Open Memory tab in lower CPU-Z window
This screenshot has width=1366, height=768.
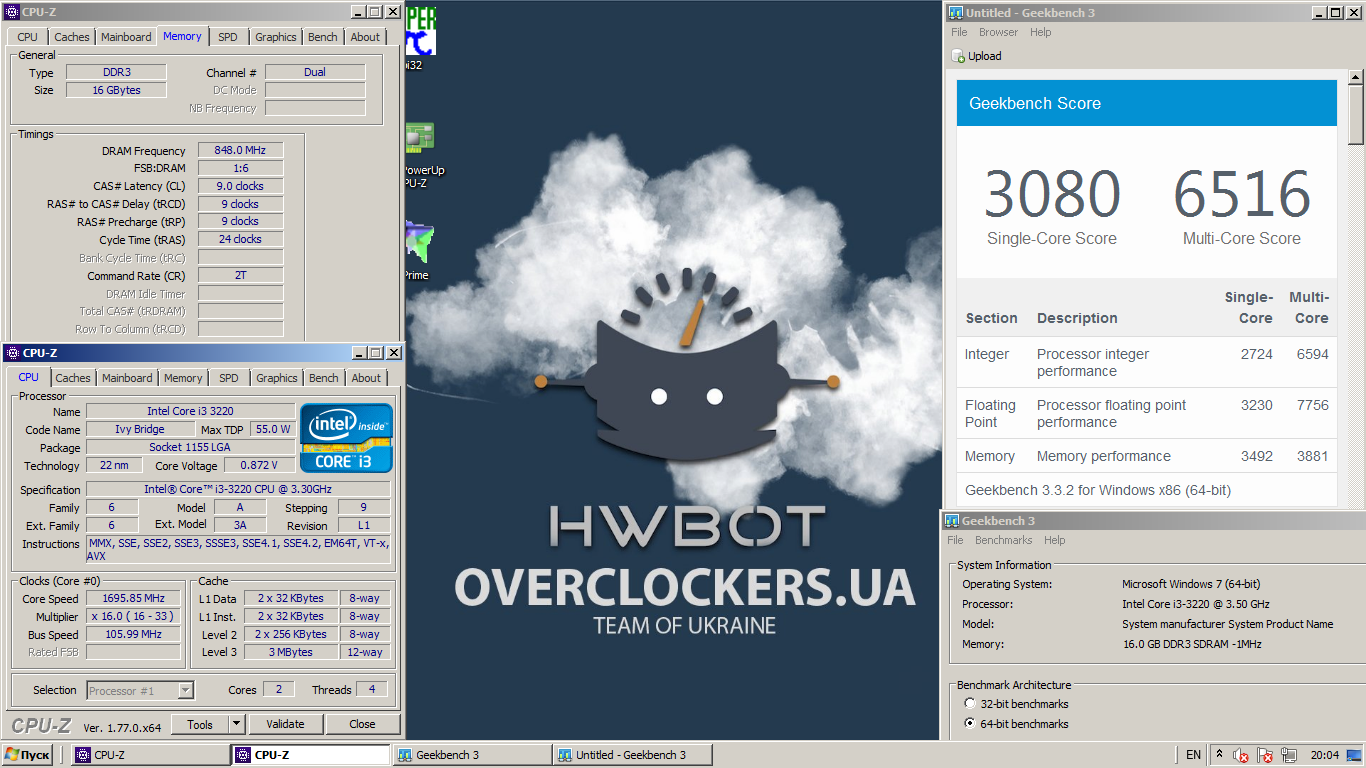pos(183,378)
